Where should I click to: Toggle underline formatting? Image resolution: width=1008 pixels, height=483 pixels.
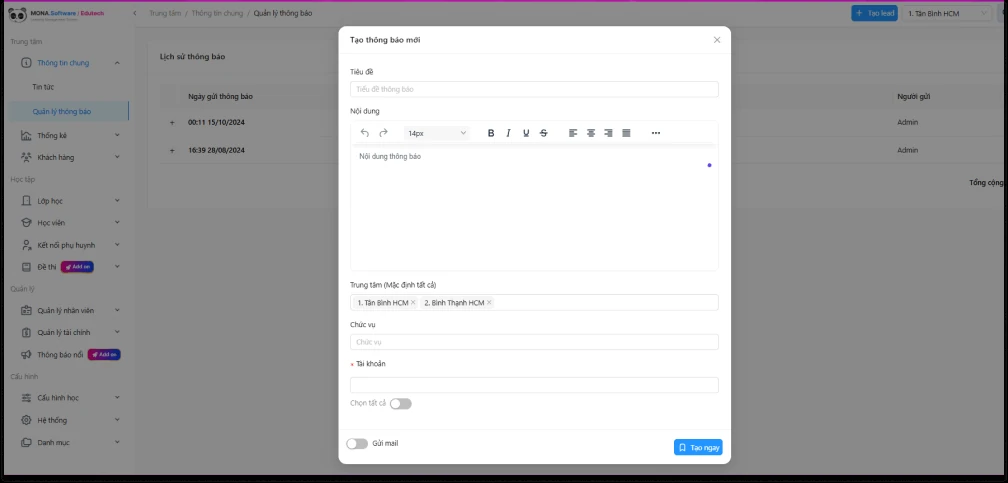526,133
